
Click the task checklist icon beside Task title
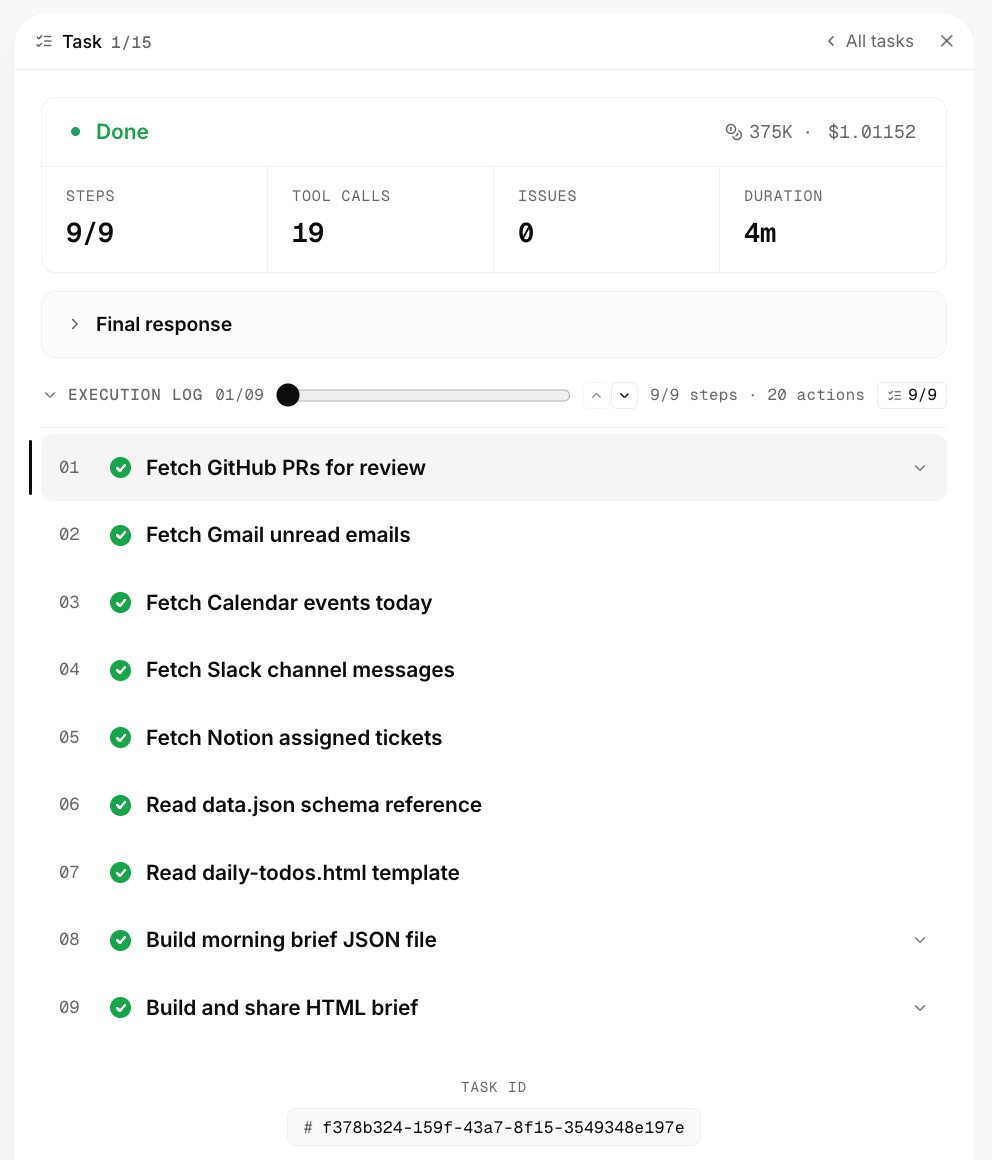point(44,41)
